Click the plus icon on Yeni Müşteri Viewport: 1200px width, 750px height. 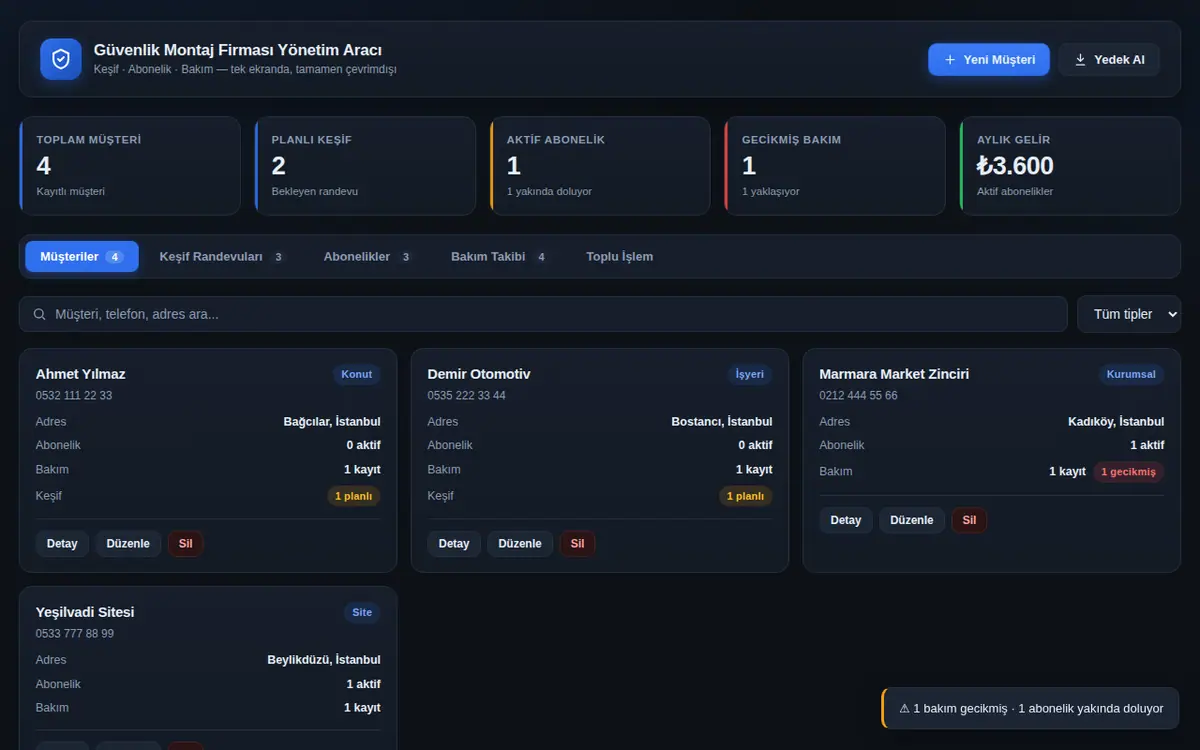click(x=950, y=60)
